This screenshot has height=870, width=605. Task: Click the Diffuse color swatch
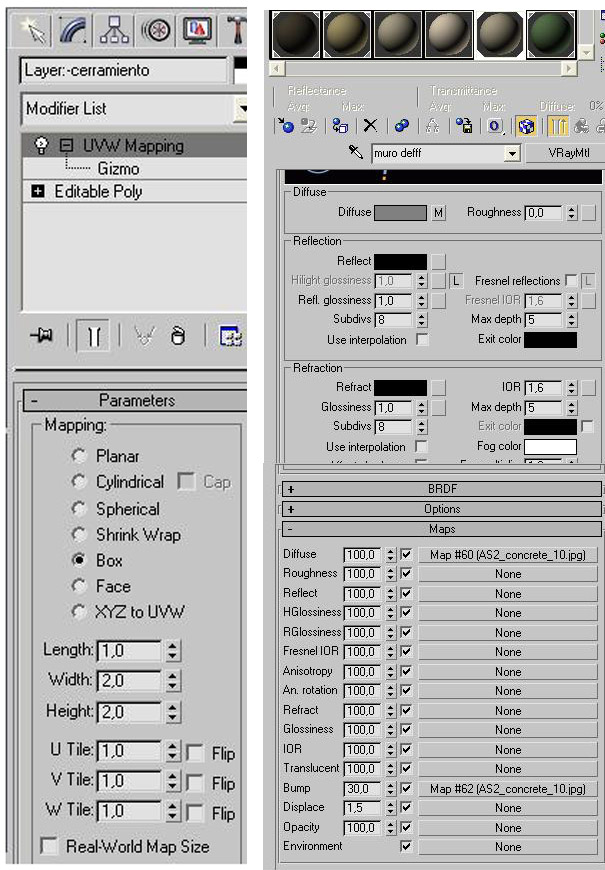point(400,213)
